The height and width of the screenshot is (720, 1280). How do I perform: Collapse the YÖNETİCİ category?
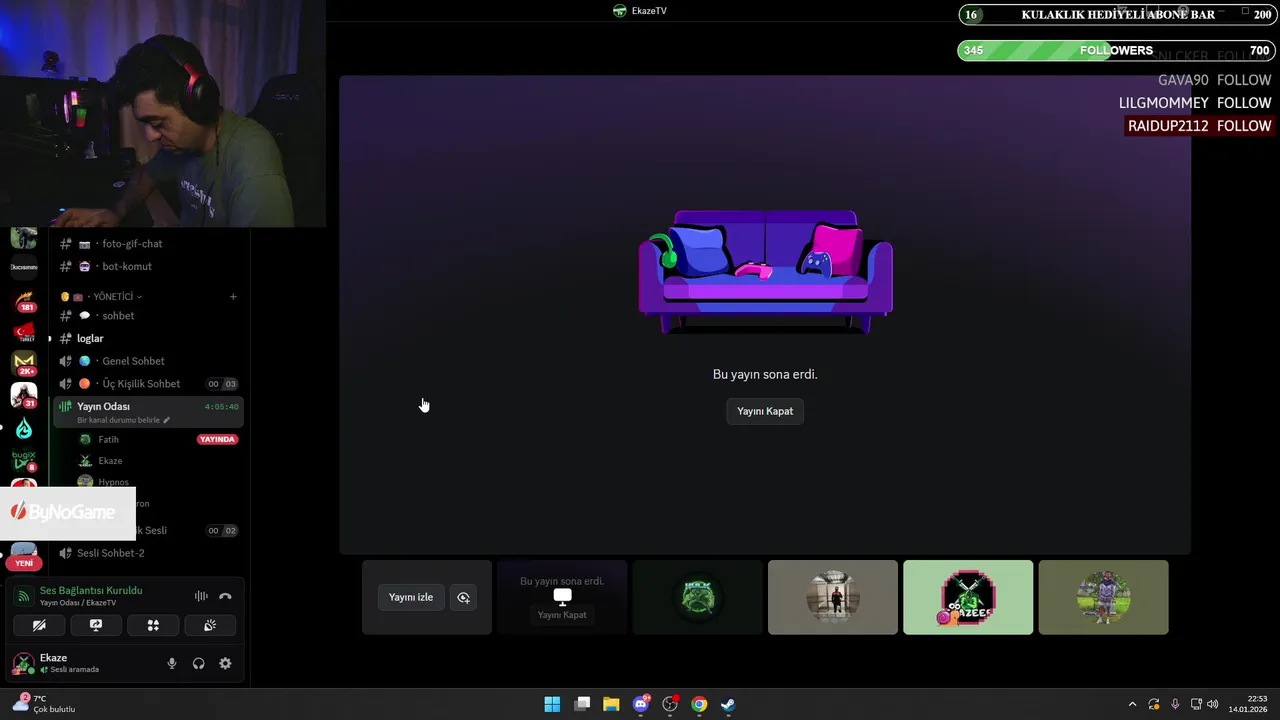(x=117, y=297)
